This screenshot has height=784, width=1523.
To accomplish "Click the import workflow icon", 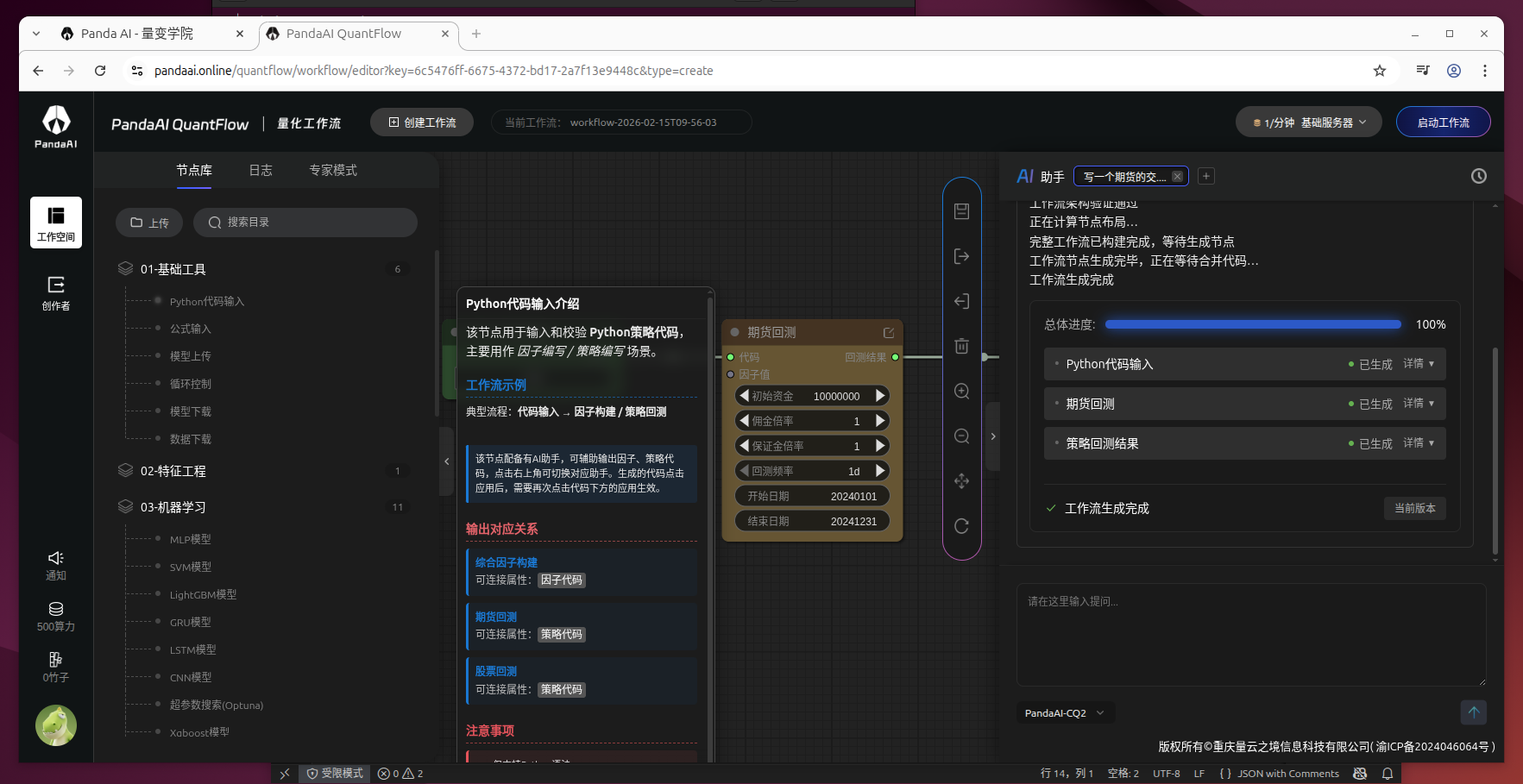I will (962, 301).
